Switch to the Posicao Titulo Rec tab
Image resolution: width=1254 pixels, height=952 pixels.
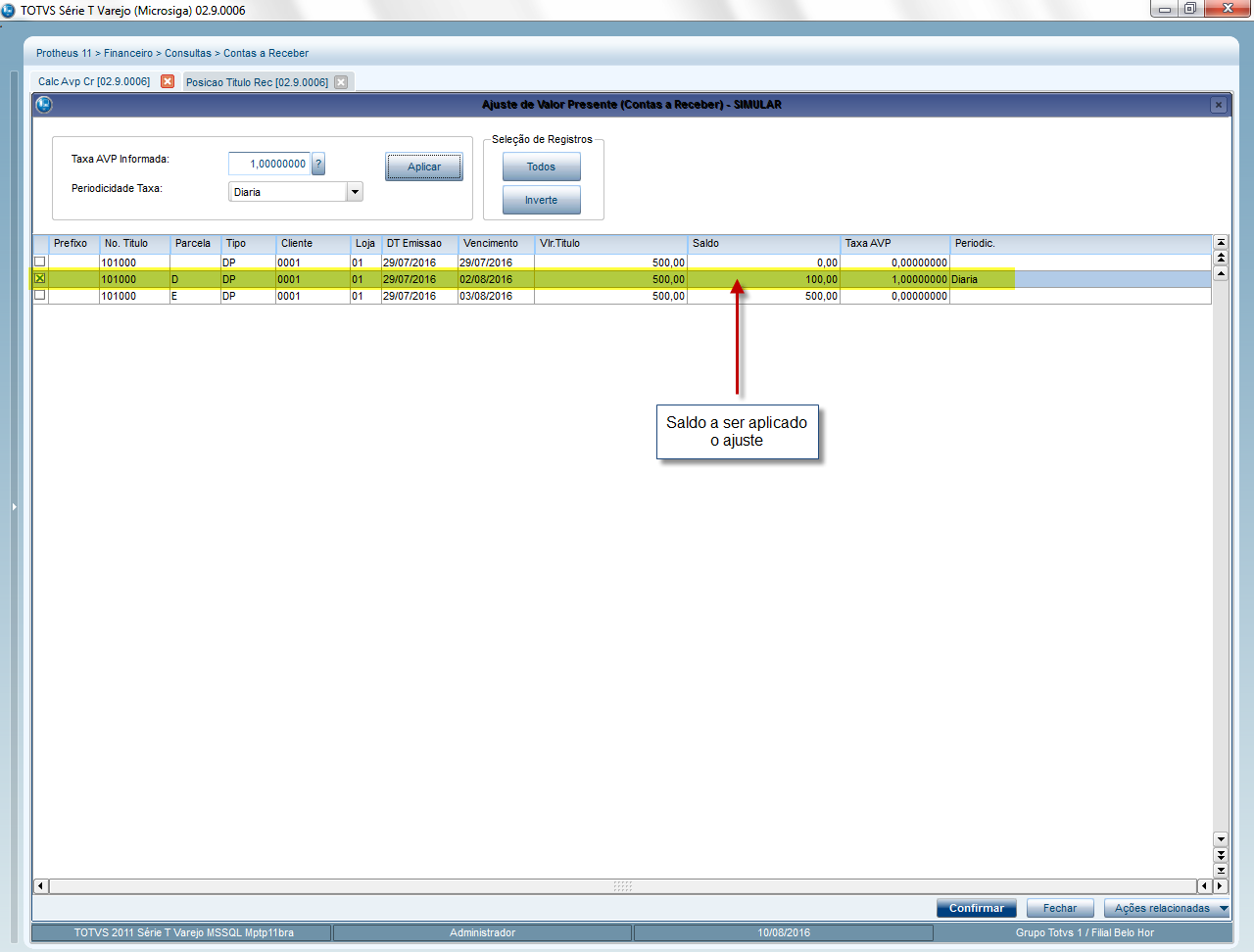click(x=257, y=82)
